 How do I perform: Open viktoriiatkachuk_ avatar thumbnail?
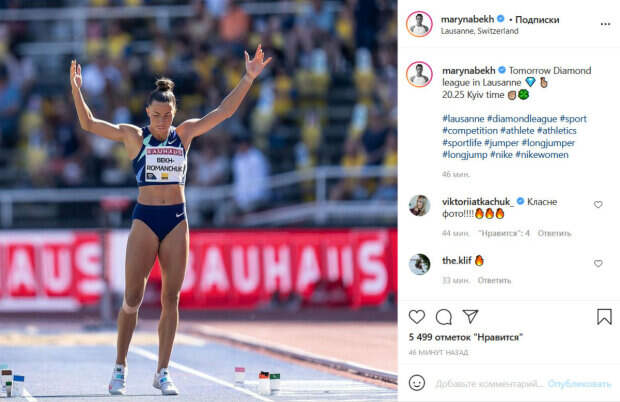419,206
